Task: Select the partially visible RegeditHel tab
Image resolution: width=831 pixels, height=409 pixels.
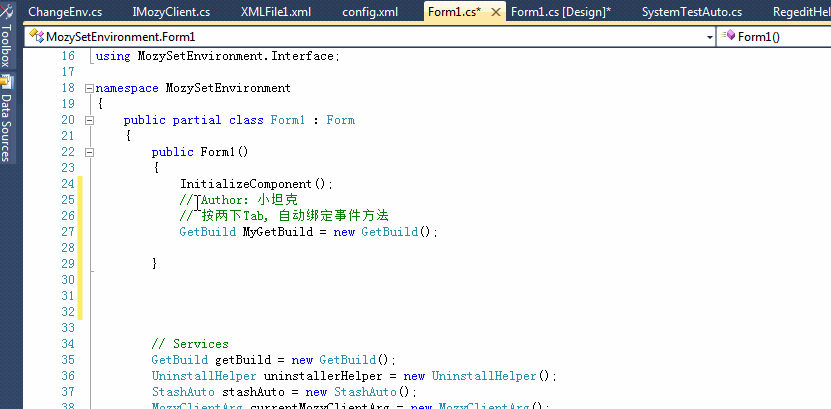Action: [x=800, y=12]
